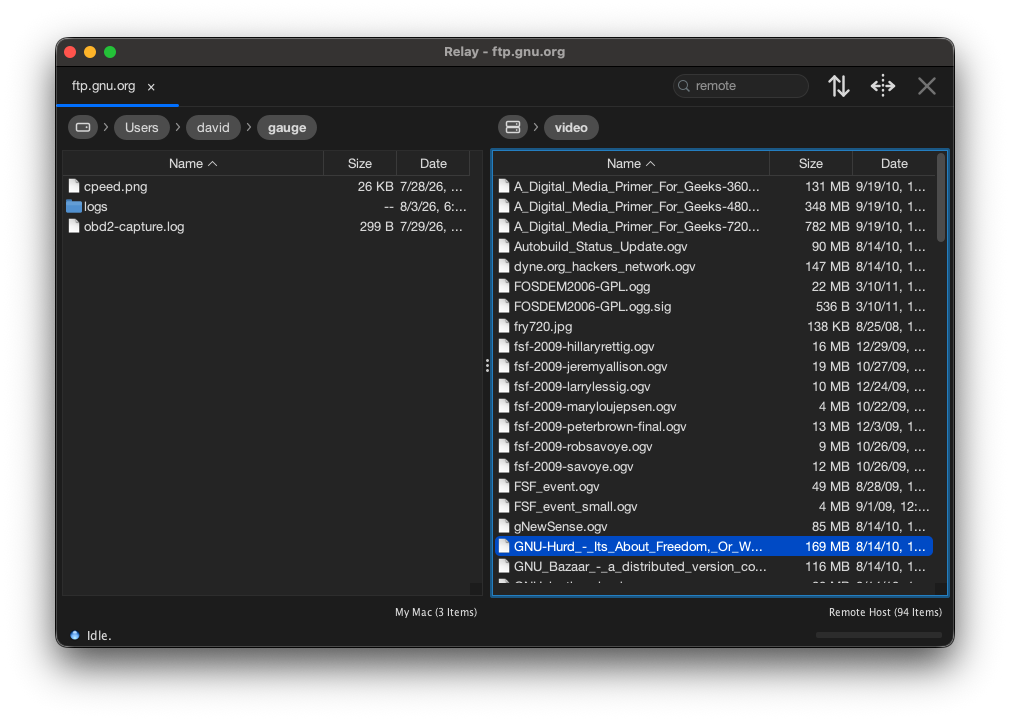The image size is (1010, 721).
Task: Select cpeed.png file icon
Action: [74, 186]
